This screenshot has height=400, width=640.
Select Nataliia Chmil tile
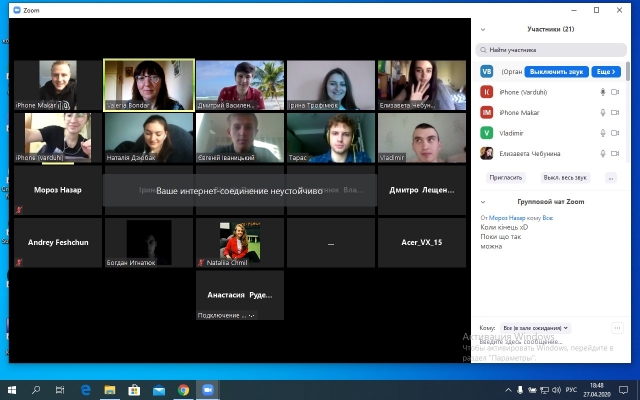click(x=240, y=242)
